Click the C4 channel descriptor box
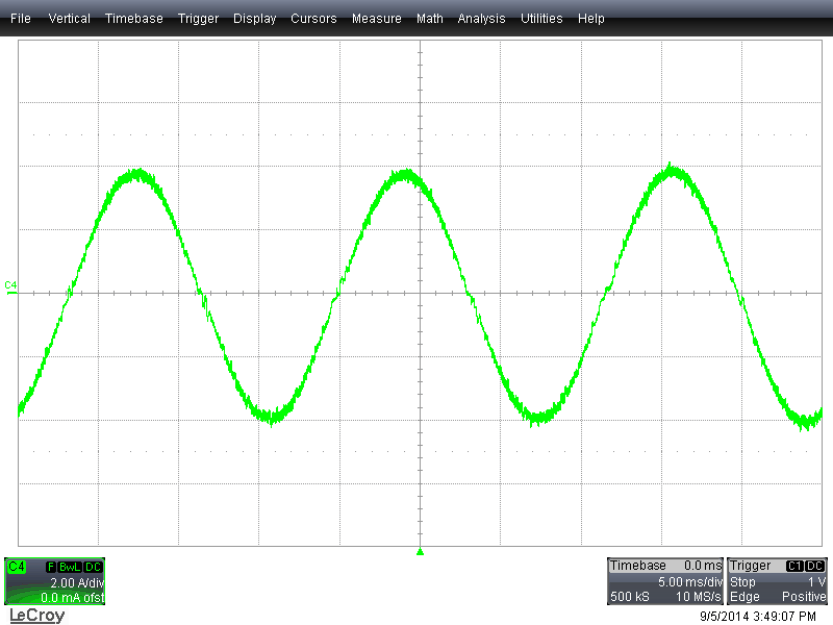The width and height of the screenshot is (833, 625). click(x=54, y=581)
